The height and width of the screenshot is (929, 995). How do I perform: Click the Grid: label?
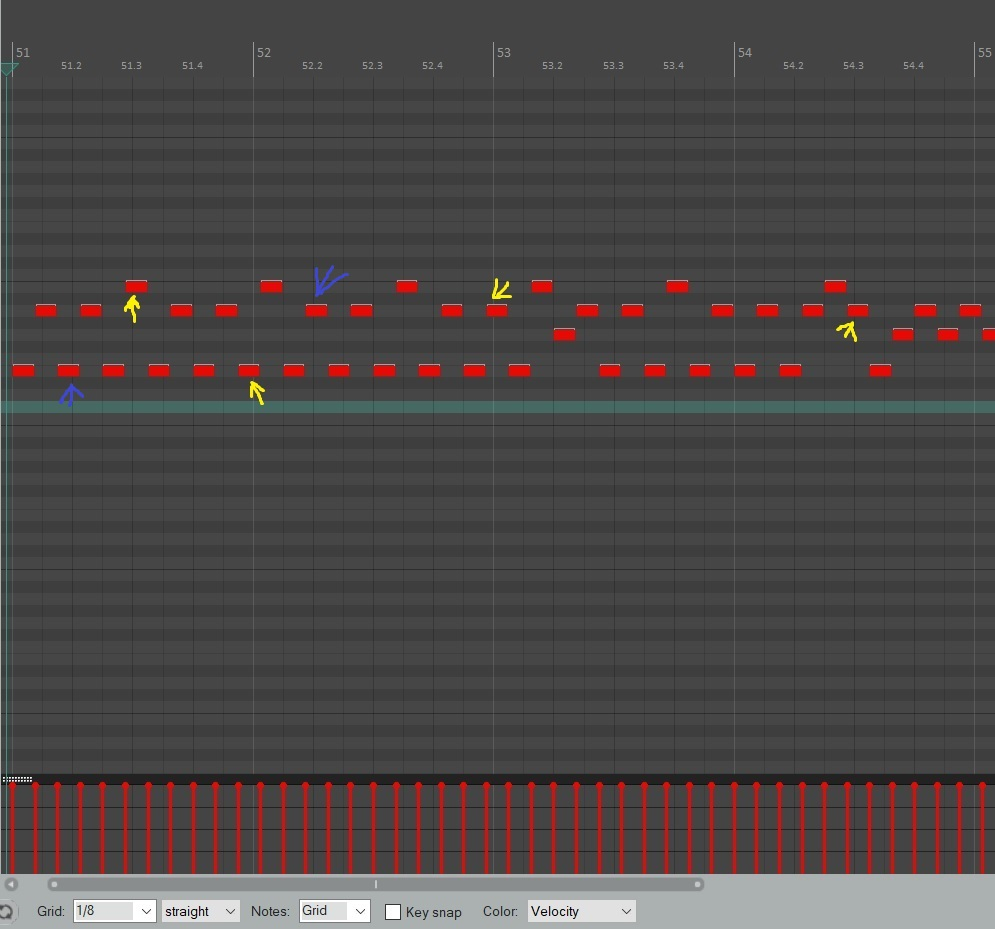pos(51,911)
